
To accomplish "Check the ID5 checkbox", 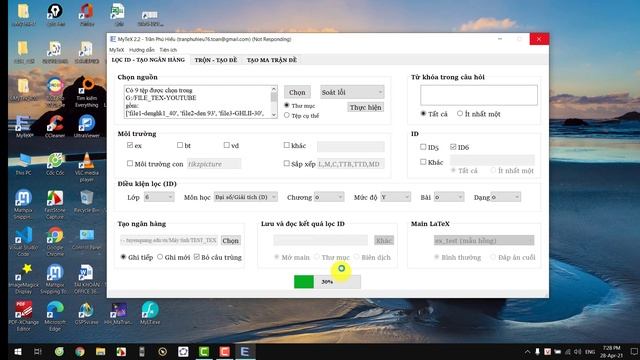I will 423,147.
